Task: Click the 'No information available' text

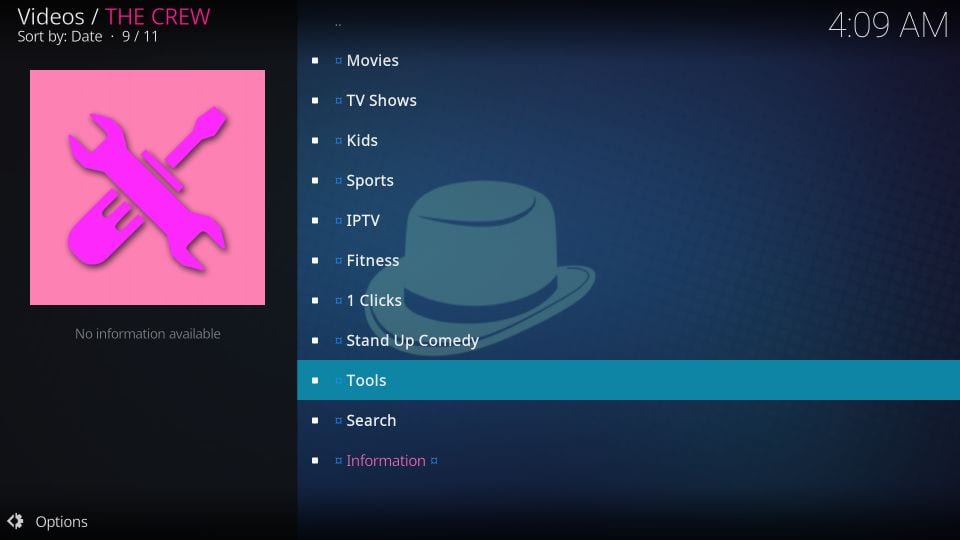Action: click(148, 334)
